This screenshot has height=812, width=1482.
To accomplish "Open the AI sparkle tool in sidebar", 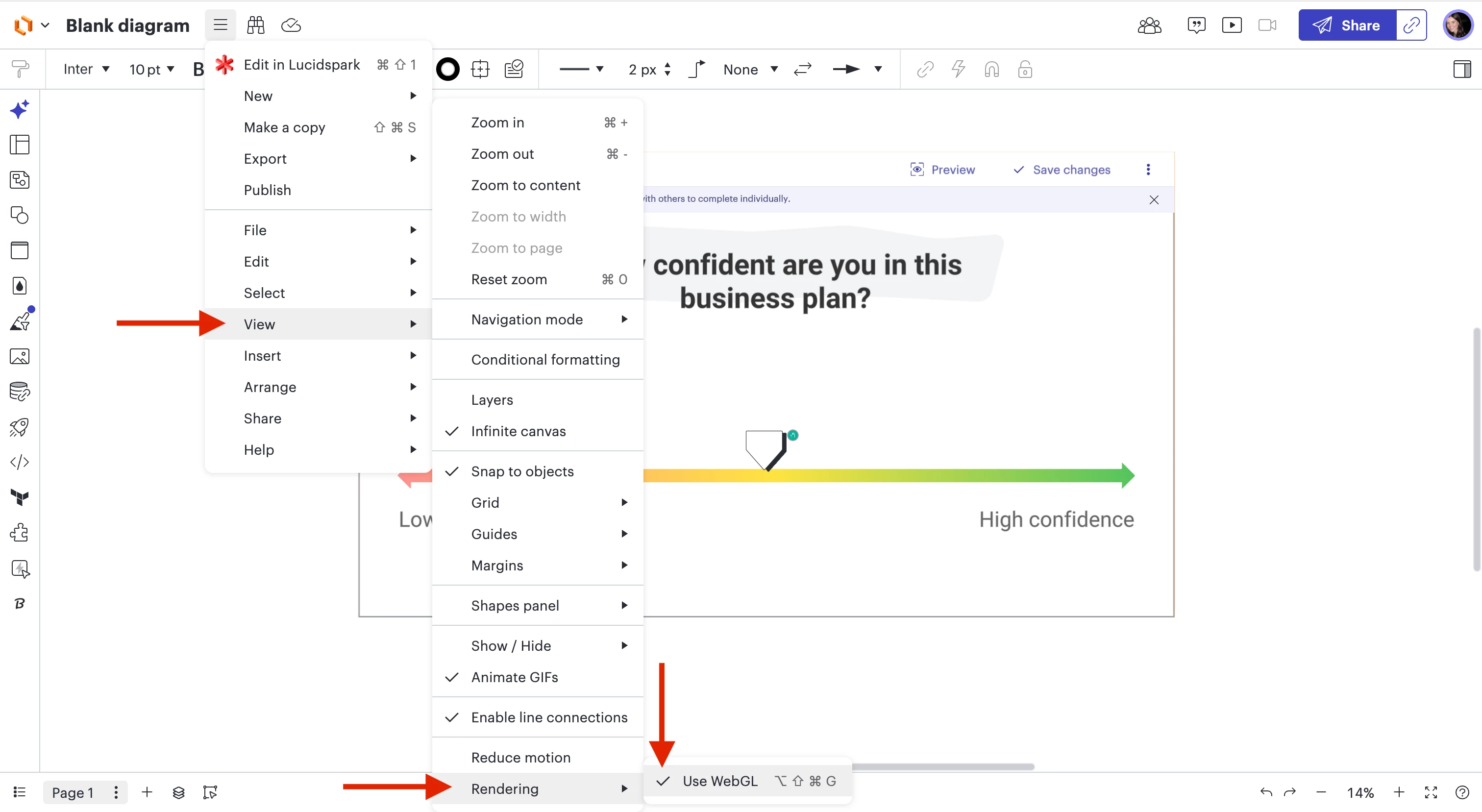I will pyautogui.click(x=20, y=109).
